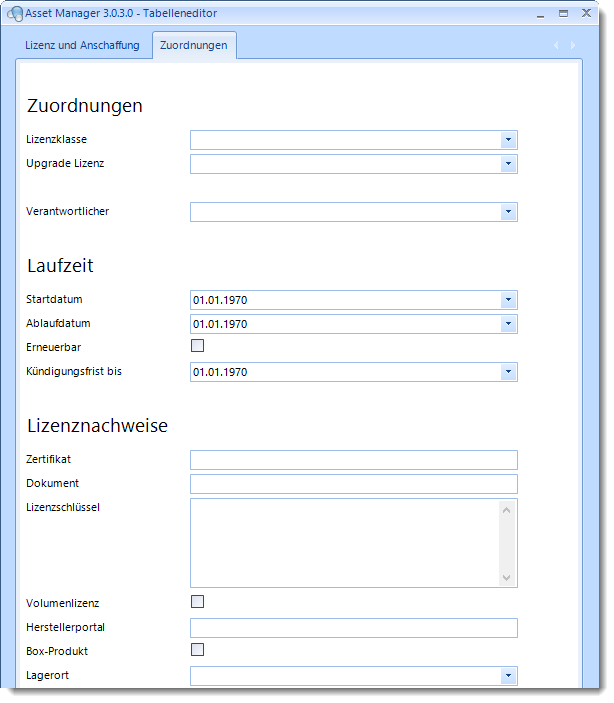
Task: Open the Verantwortlicher dropdown arrow
Action: click(x=508, y=212)
